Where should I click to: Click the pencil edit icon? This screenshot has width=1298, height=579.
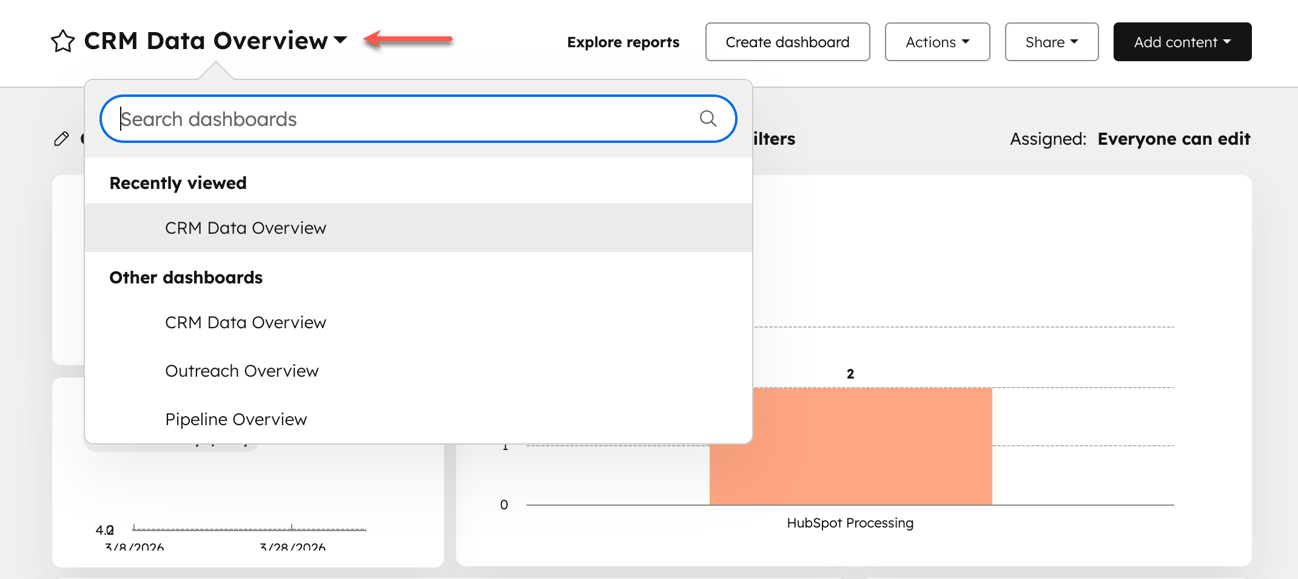[x=62, y=139]
